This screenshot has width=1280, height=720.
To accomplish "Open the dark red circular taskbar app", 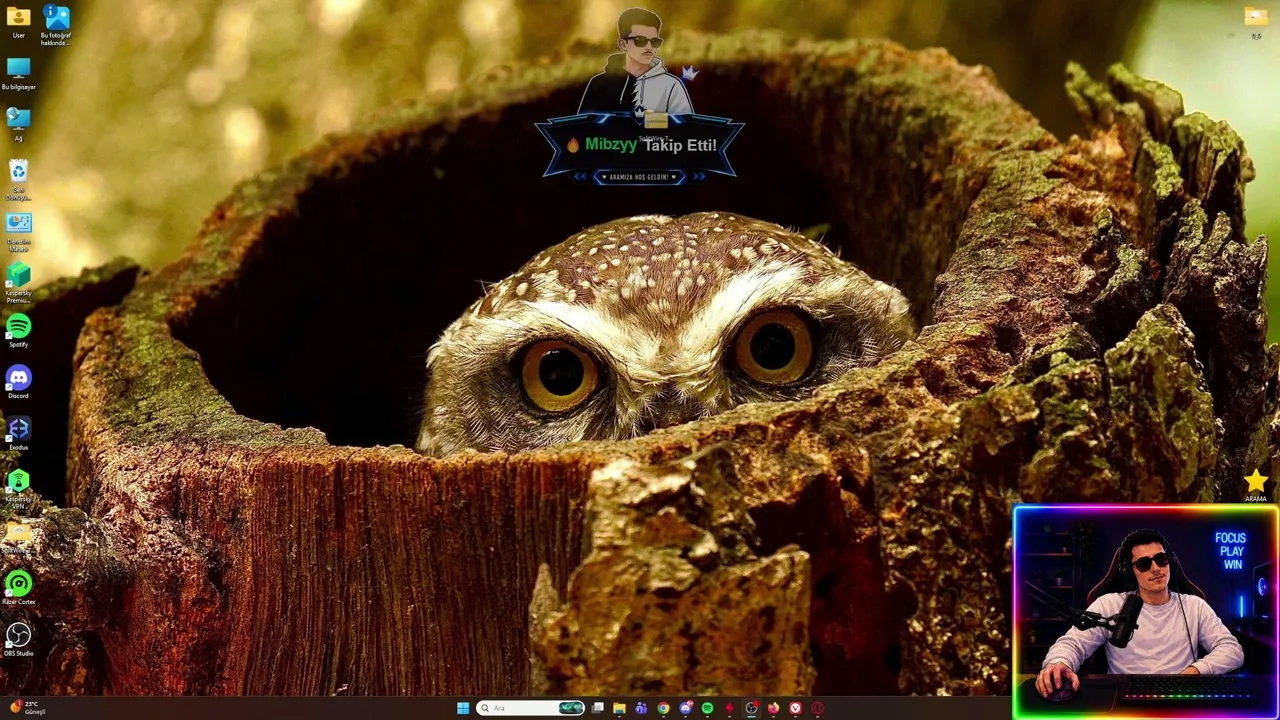I will click(x=817, y=708).
